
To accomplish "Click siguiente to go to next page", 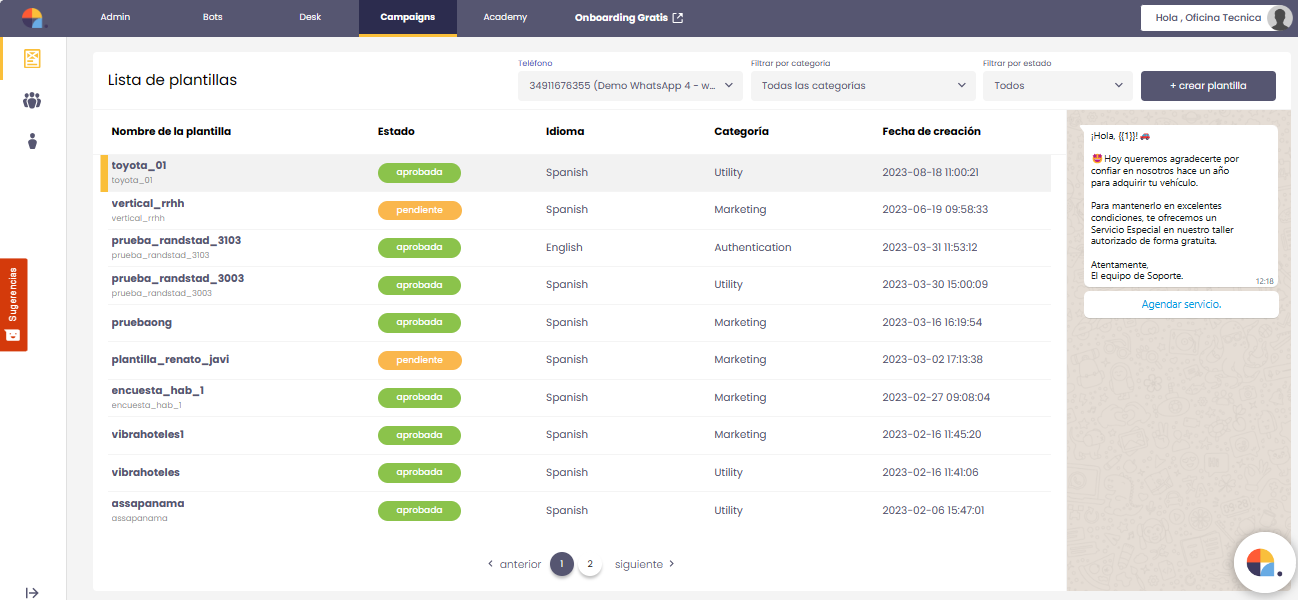I will coord(644,564).
